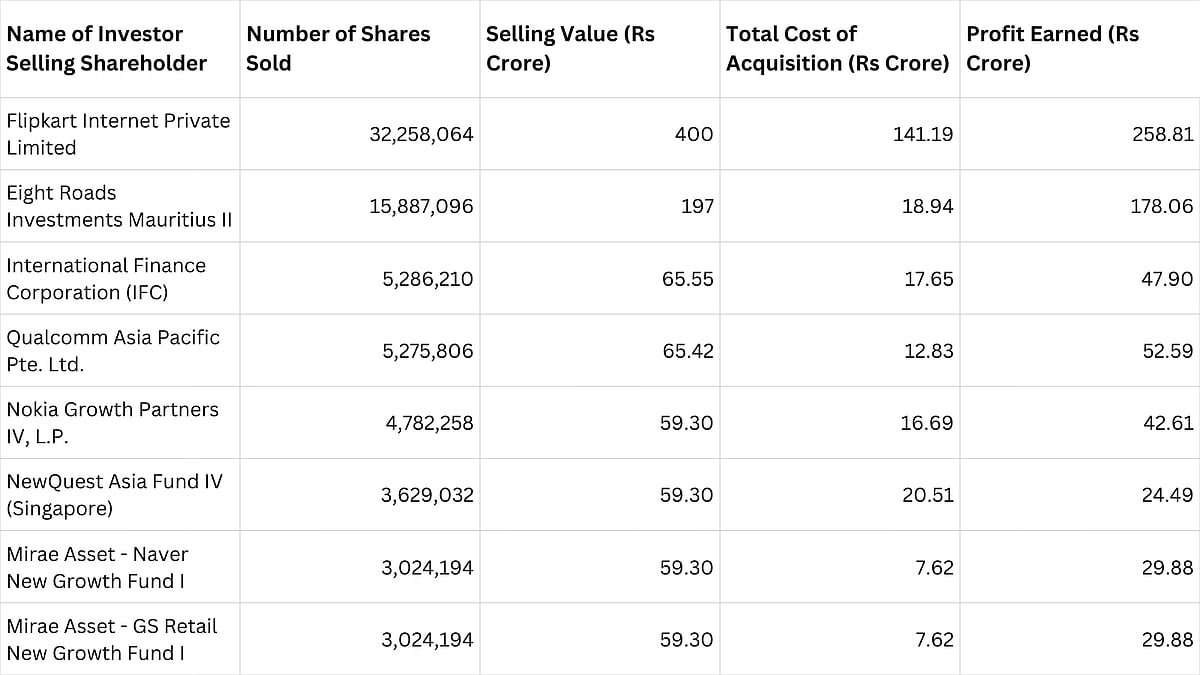Click the 'Name of Investor Selling Shareholder' header
This screenshot has width=1200, height=675.
tap(107, 49)
